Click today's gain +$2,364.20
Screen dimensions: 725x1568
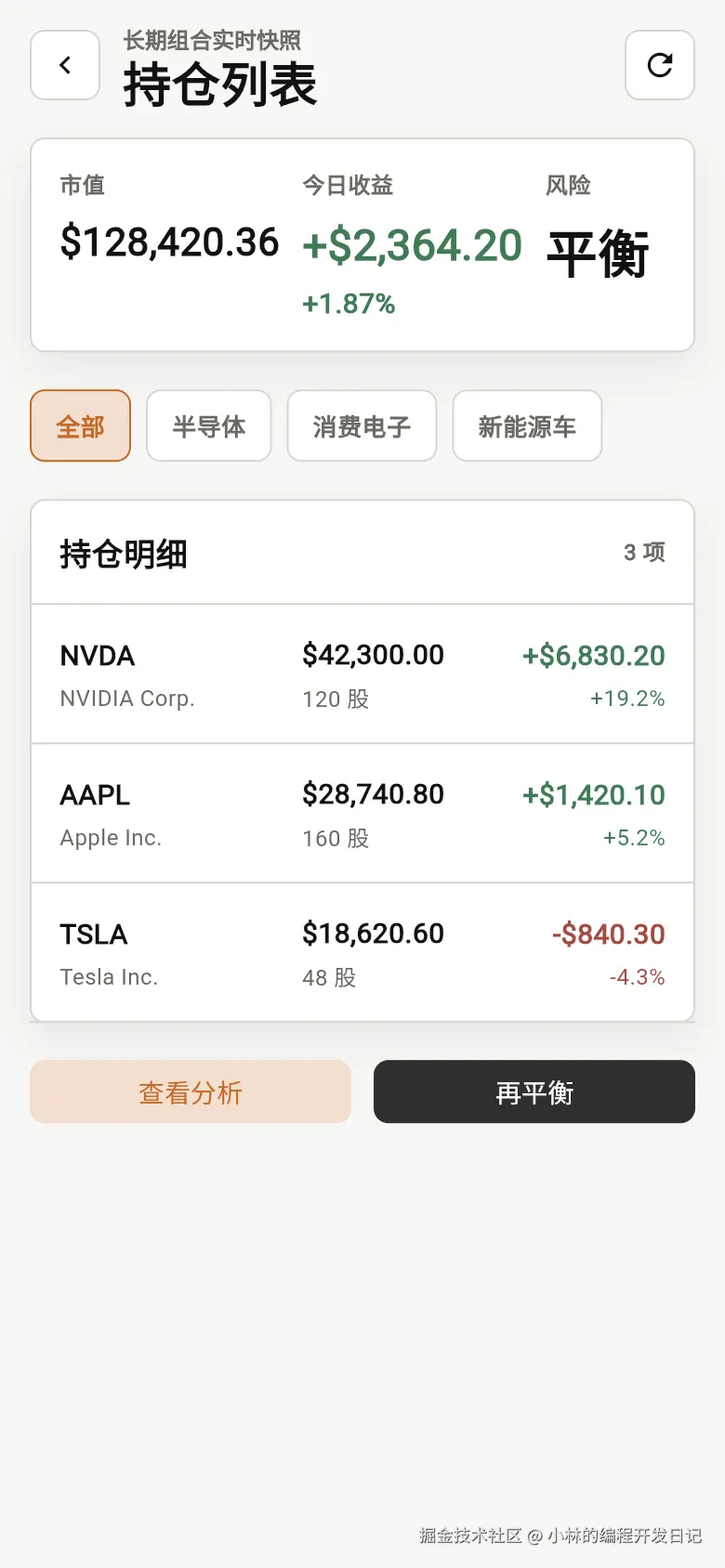click(413, 246)
